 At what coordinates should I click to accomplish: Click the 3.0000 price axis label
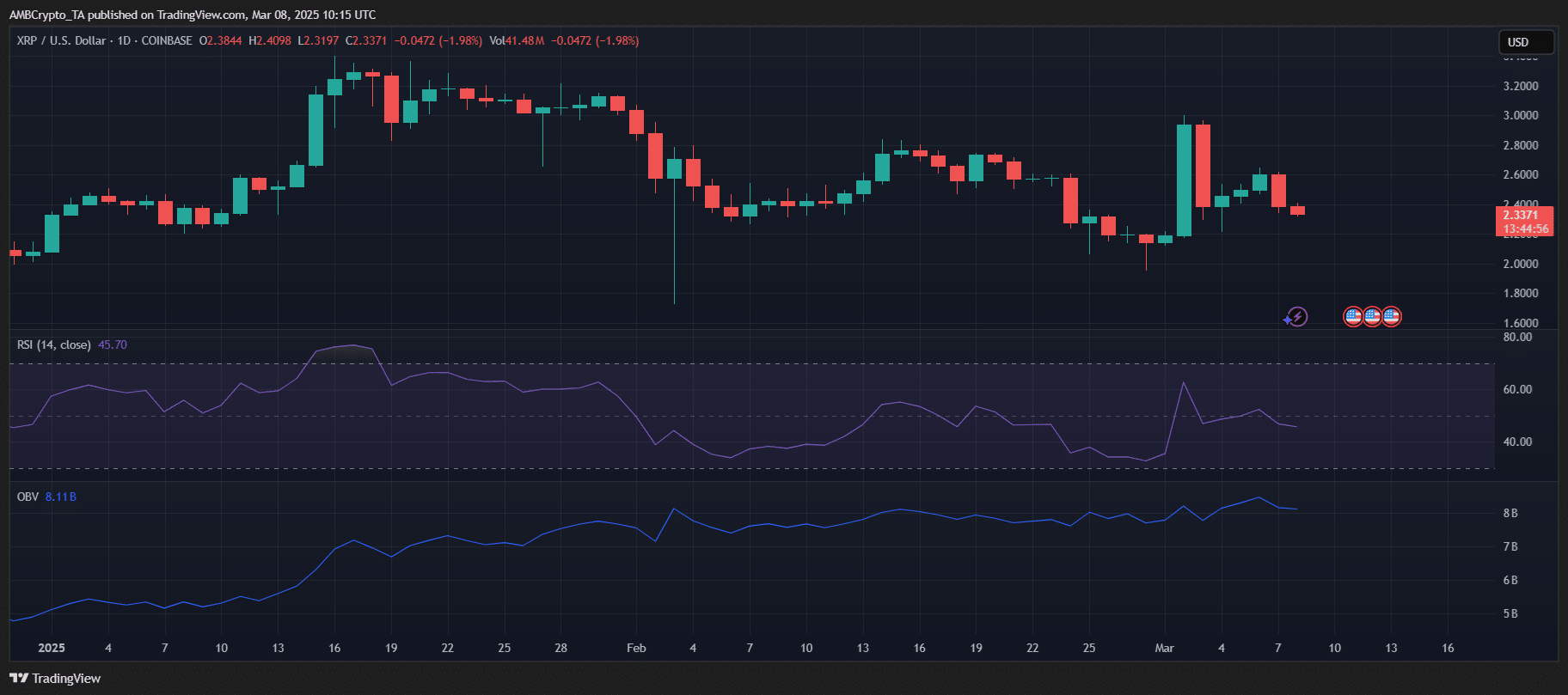(x=1521, y=115)
